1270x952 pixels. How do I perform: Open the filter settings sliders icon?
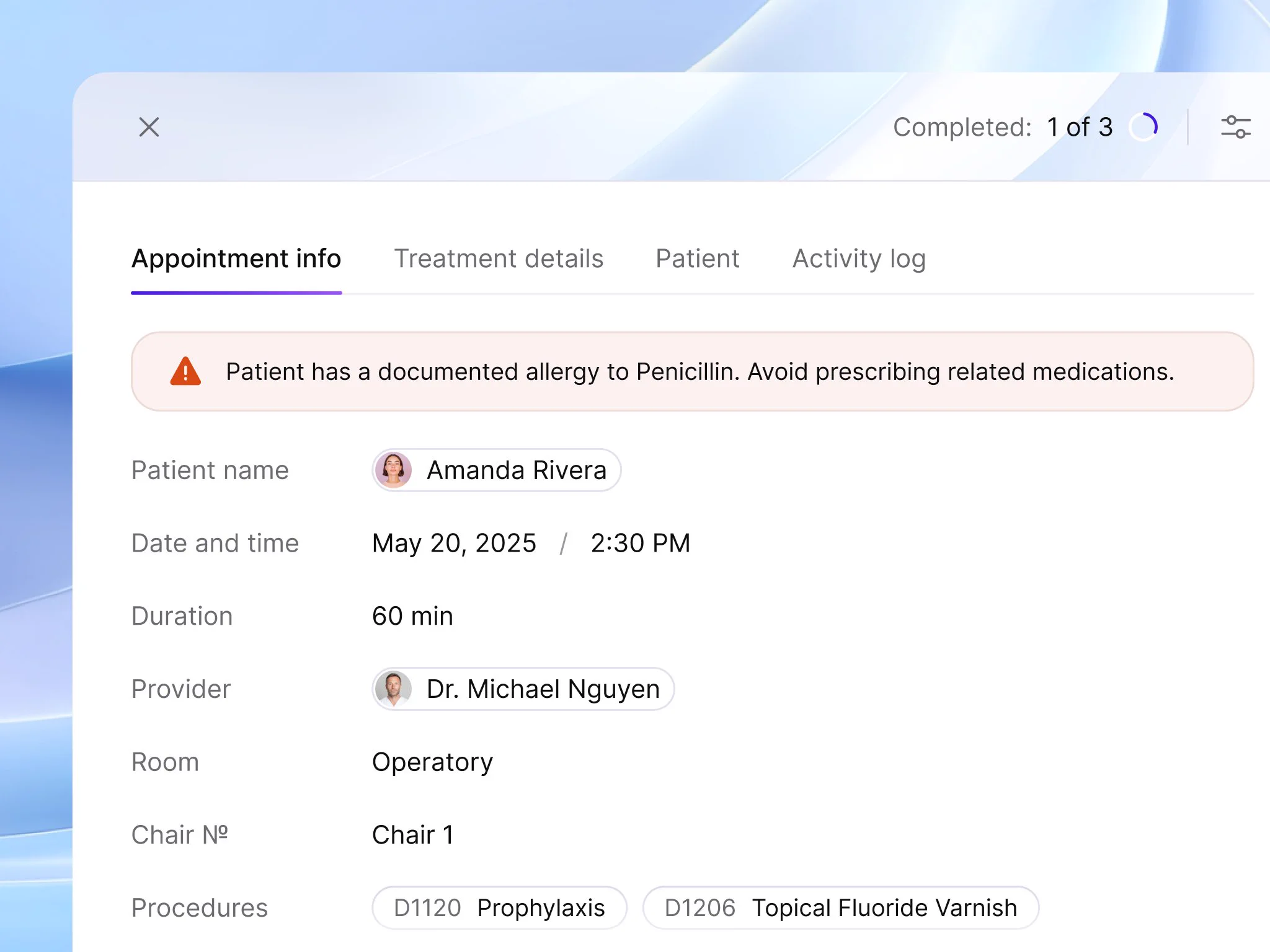point(1235,127)
